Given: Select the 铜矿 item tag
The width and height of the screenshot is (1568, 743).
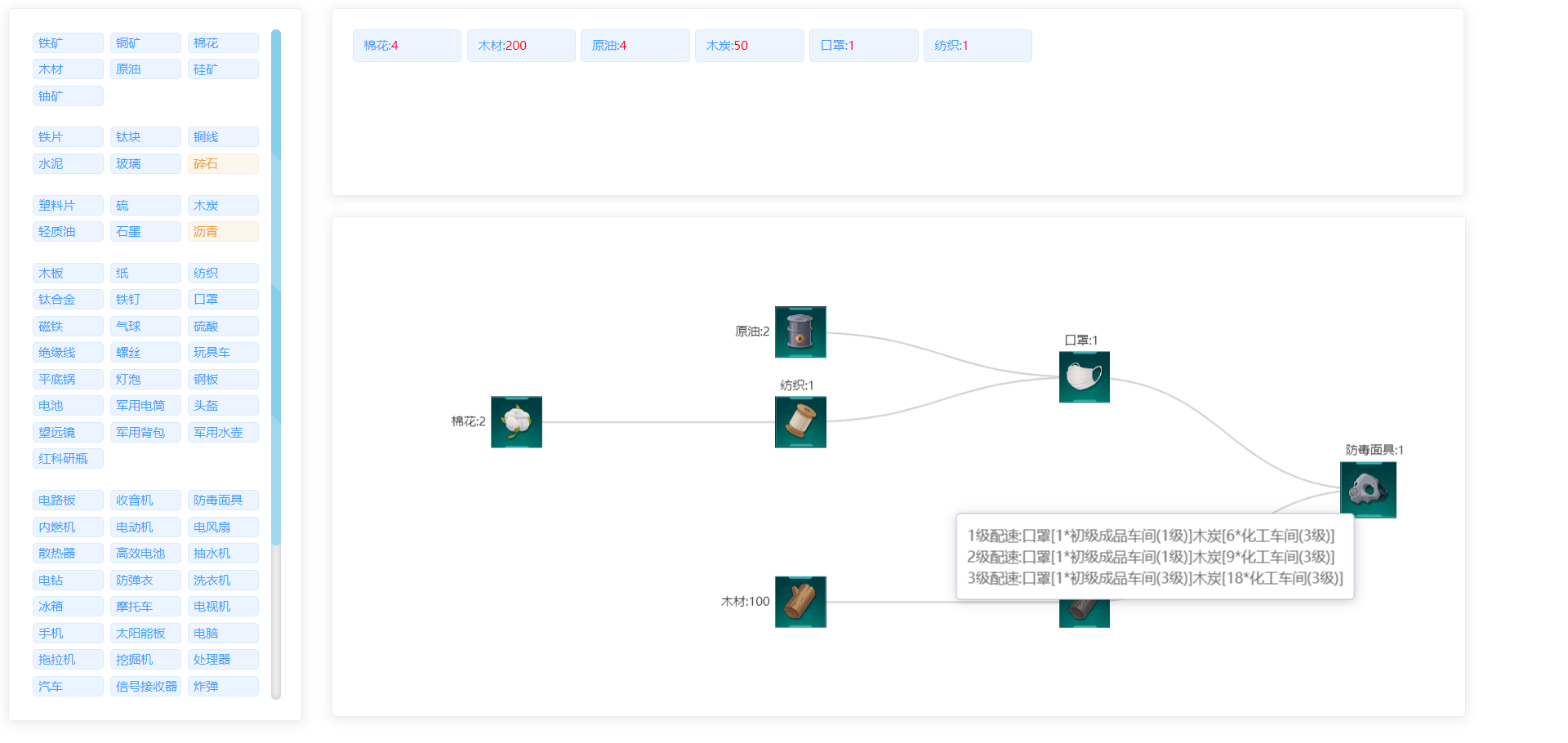Looking at the screenshot, I should click(145, 43).
